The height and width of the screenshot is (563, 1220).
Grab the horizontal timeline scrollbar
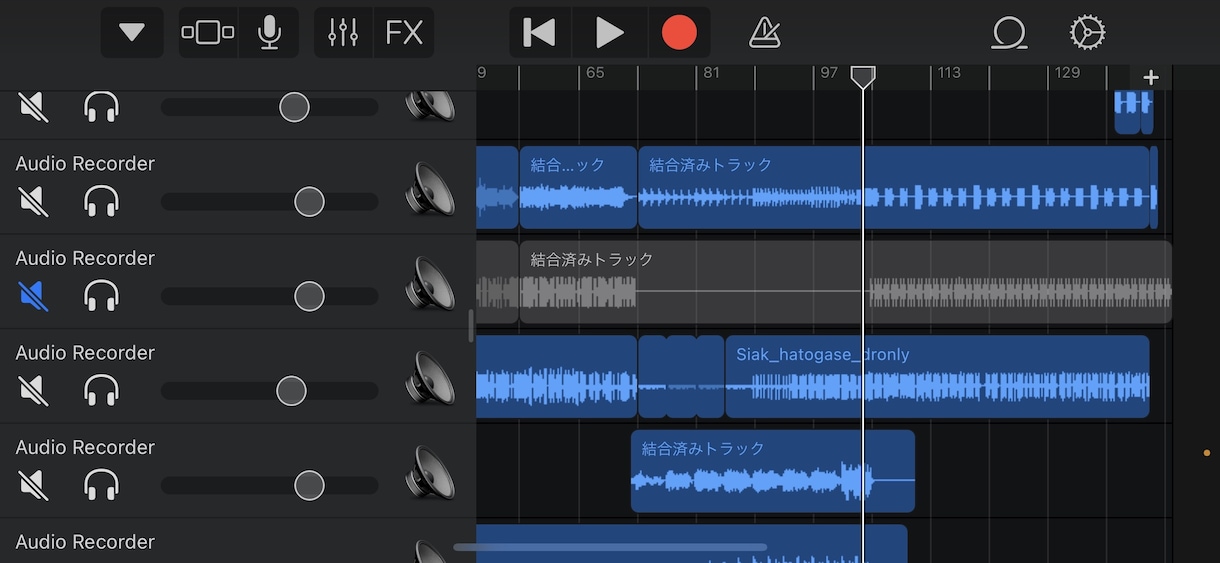610,547
